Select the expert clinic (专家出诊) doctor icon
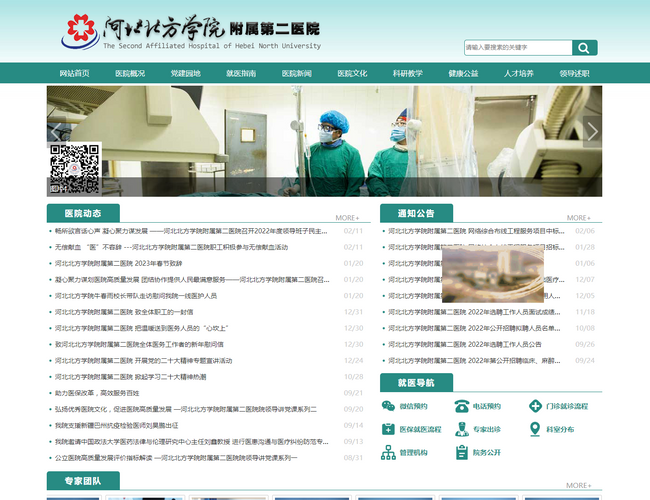 [x=461, y=429]
